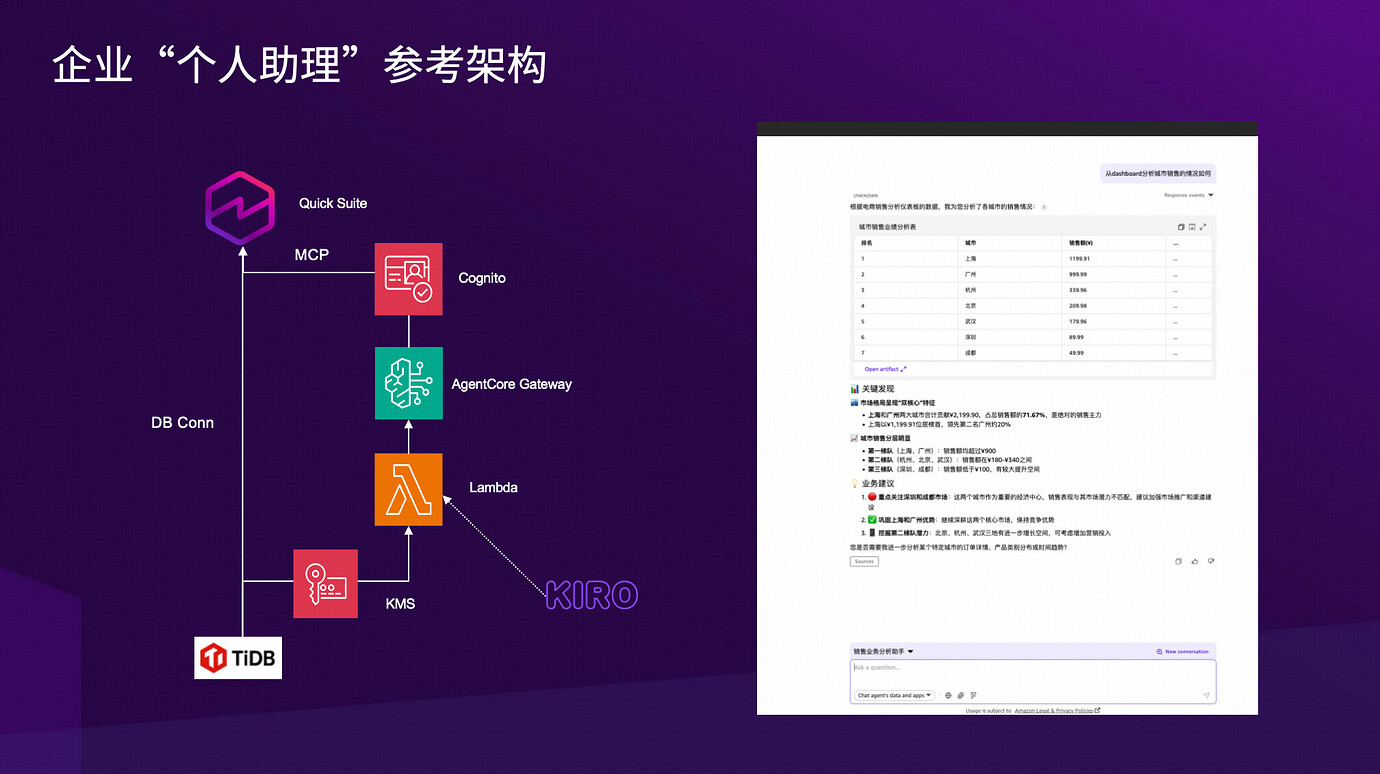Click the KIRO logo

(x=591, y=595)
